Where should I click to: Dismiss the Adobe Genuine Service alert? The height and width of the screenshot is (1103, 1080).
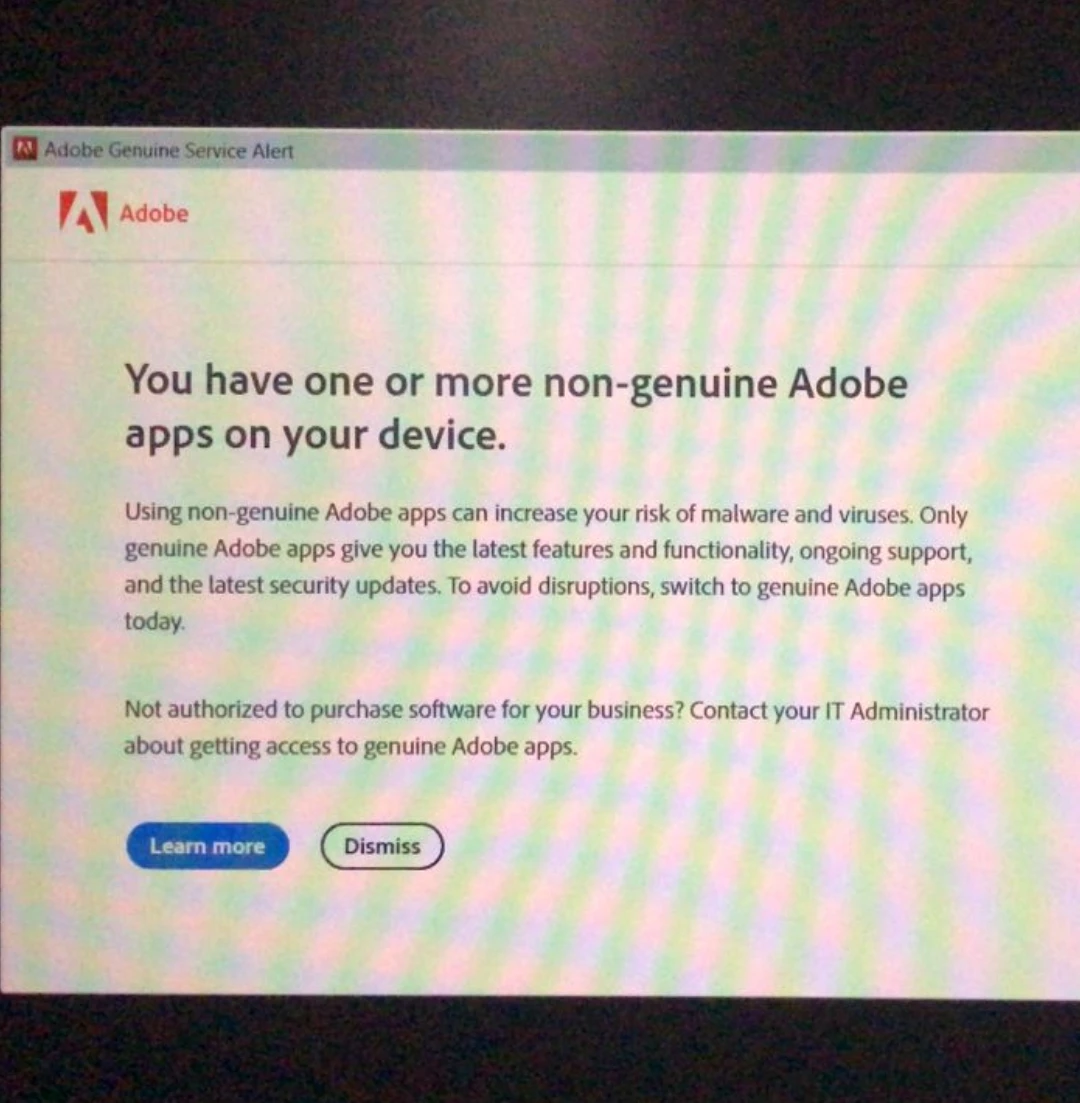point(382,846)
